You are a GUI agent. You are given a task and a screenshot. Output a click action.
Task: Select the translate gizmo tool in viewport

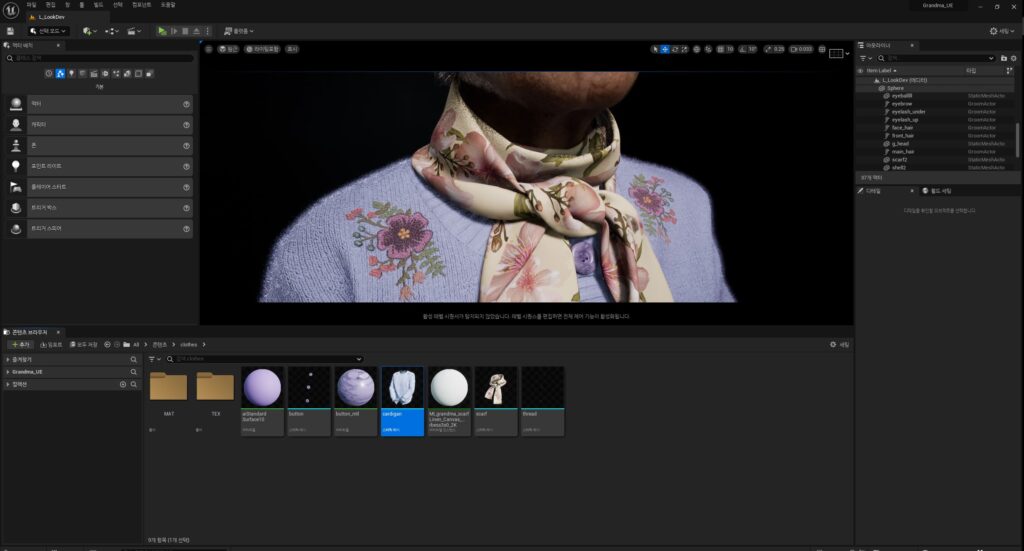(x=665, y=49)
